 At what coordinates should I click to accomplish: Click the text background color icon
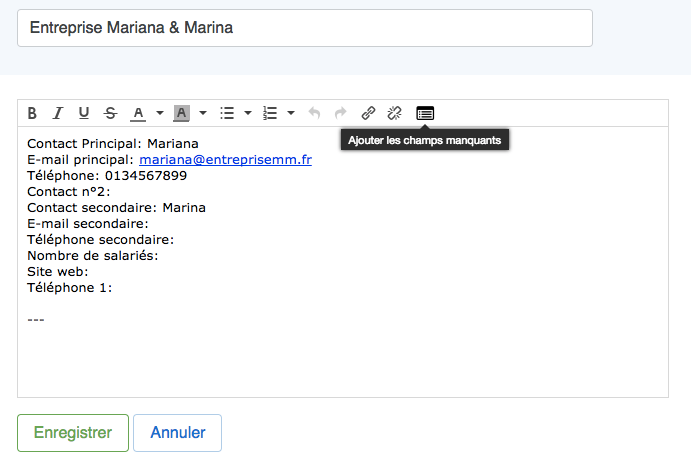(181, 113)
